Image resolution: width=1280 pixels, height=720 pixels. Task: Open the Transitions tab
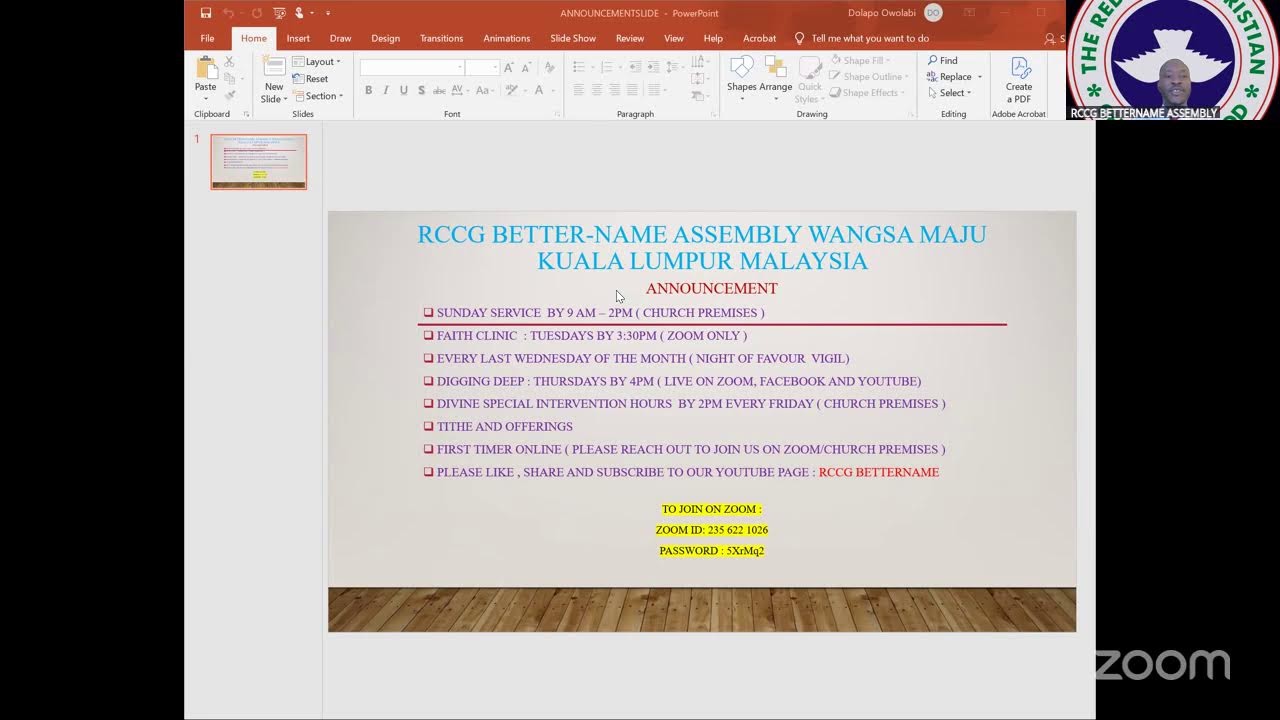(441, 38)
